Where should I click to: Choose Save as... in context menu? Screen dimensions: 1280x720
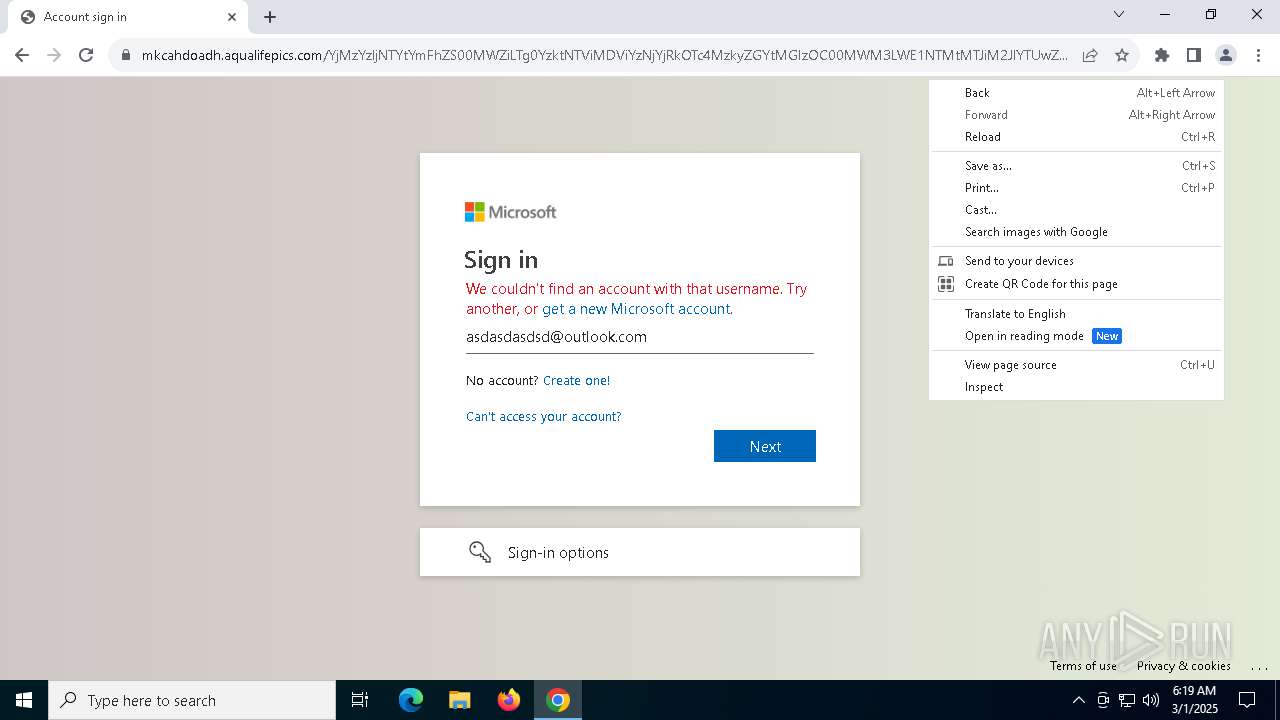1076,166
